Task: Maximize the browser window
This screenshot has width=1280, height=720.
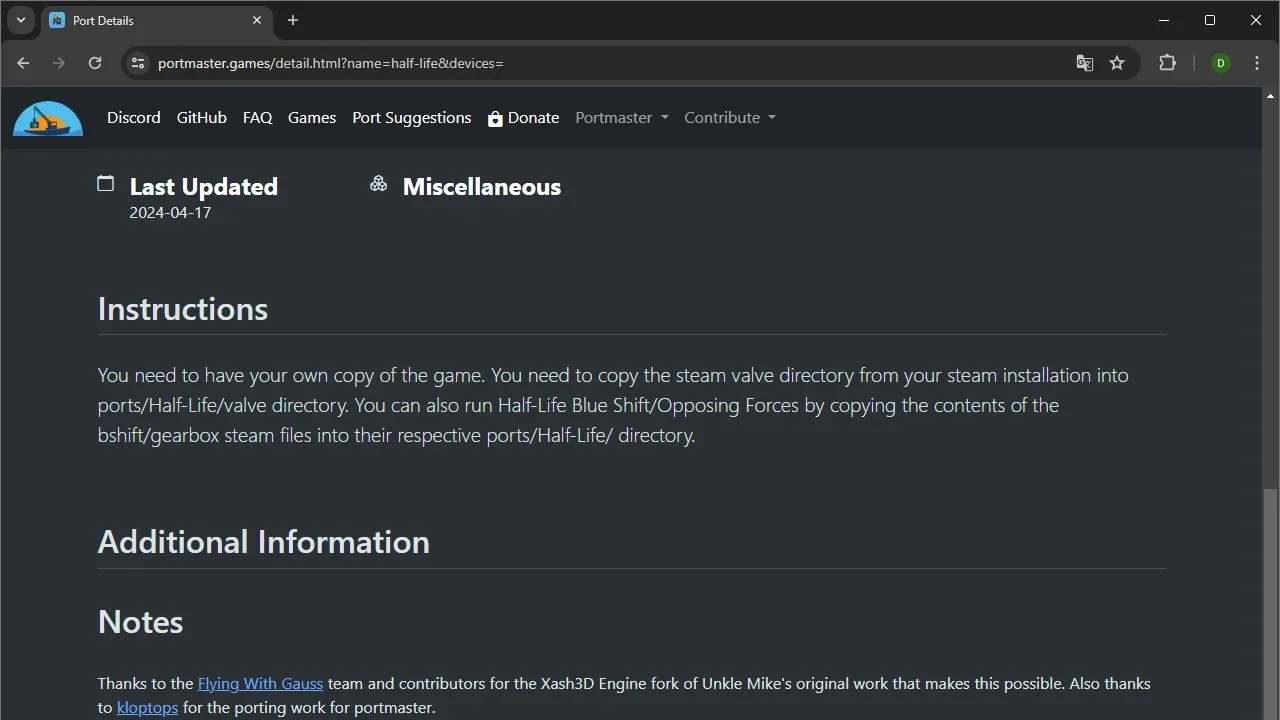Action: point(1210,20)
